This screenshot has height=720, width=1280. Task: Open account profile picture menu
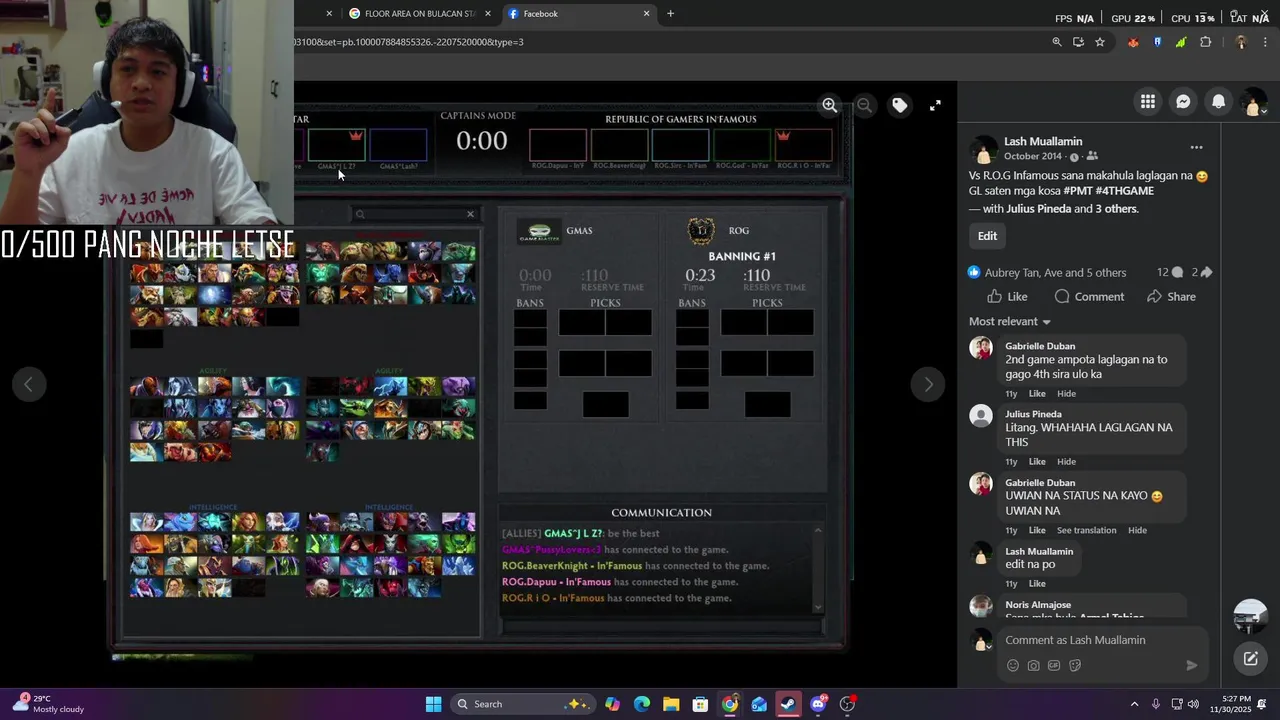pyautogui.click(x=1253, y=102)
